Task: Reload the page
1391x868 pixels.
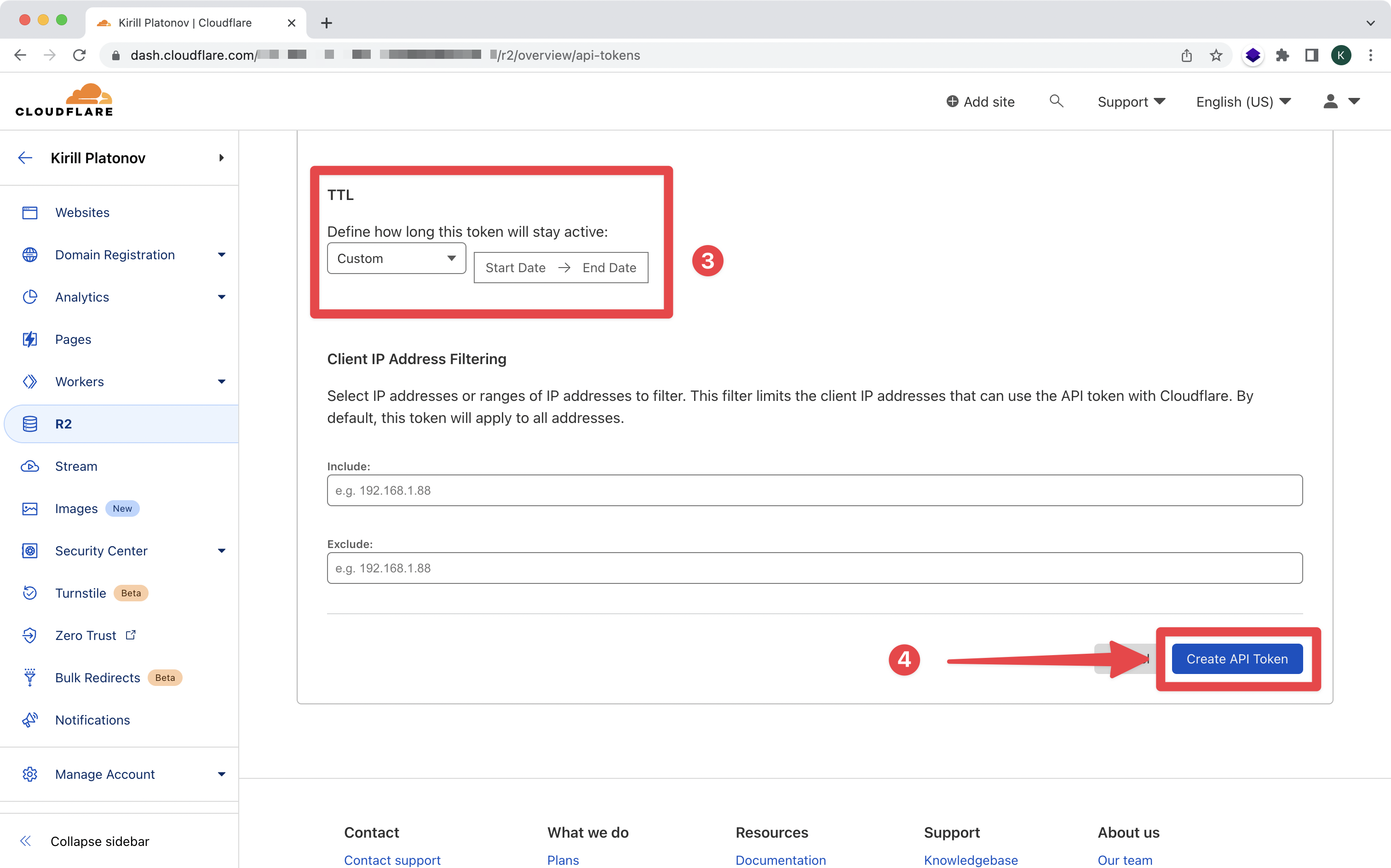Action: tap(79, 55)
